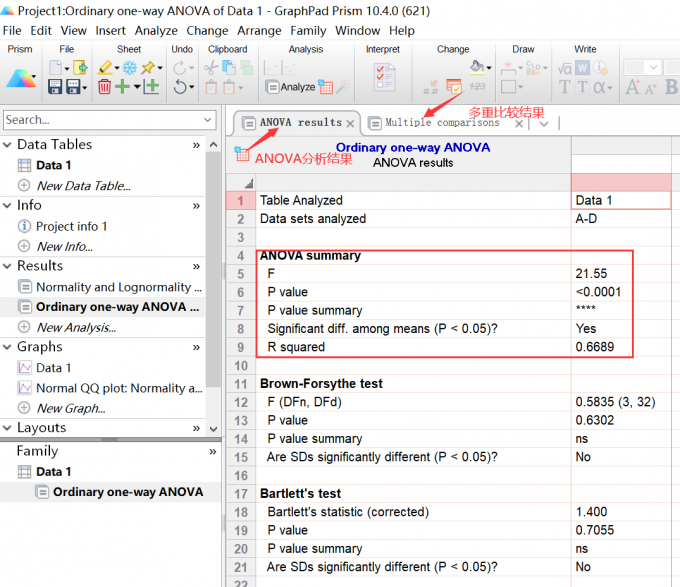Switch to Multiple comparisons tab
This screenshot has height=587, width=680.
pyautogui.click(x=442, y=123)
